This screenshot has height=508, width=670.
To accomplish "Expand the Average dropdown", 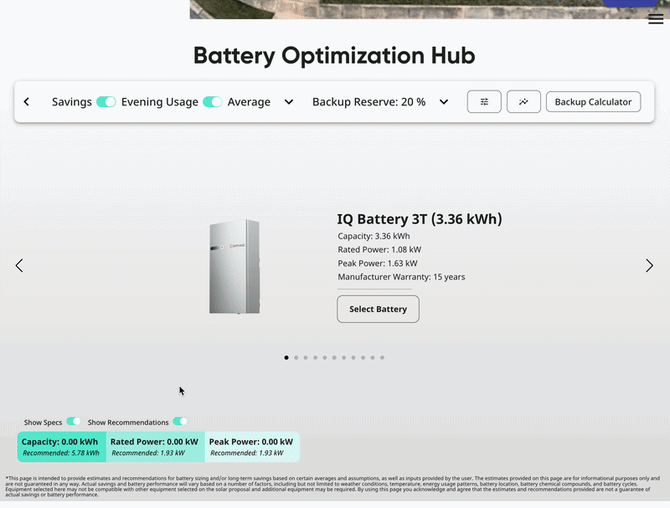I will tap(289, 102).
